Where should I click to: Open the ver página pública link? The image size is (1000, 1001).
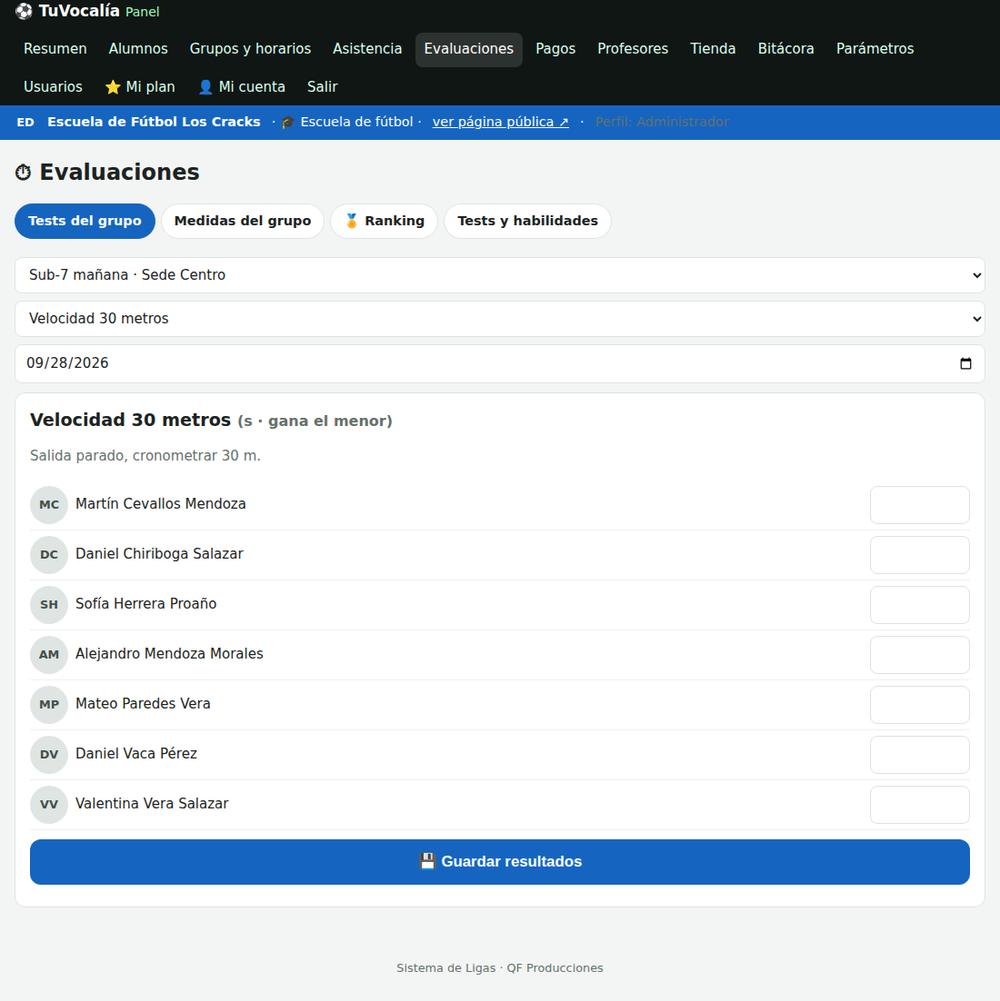[x=501, y=122]
